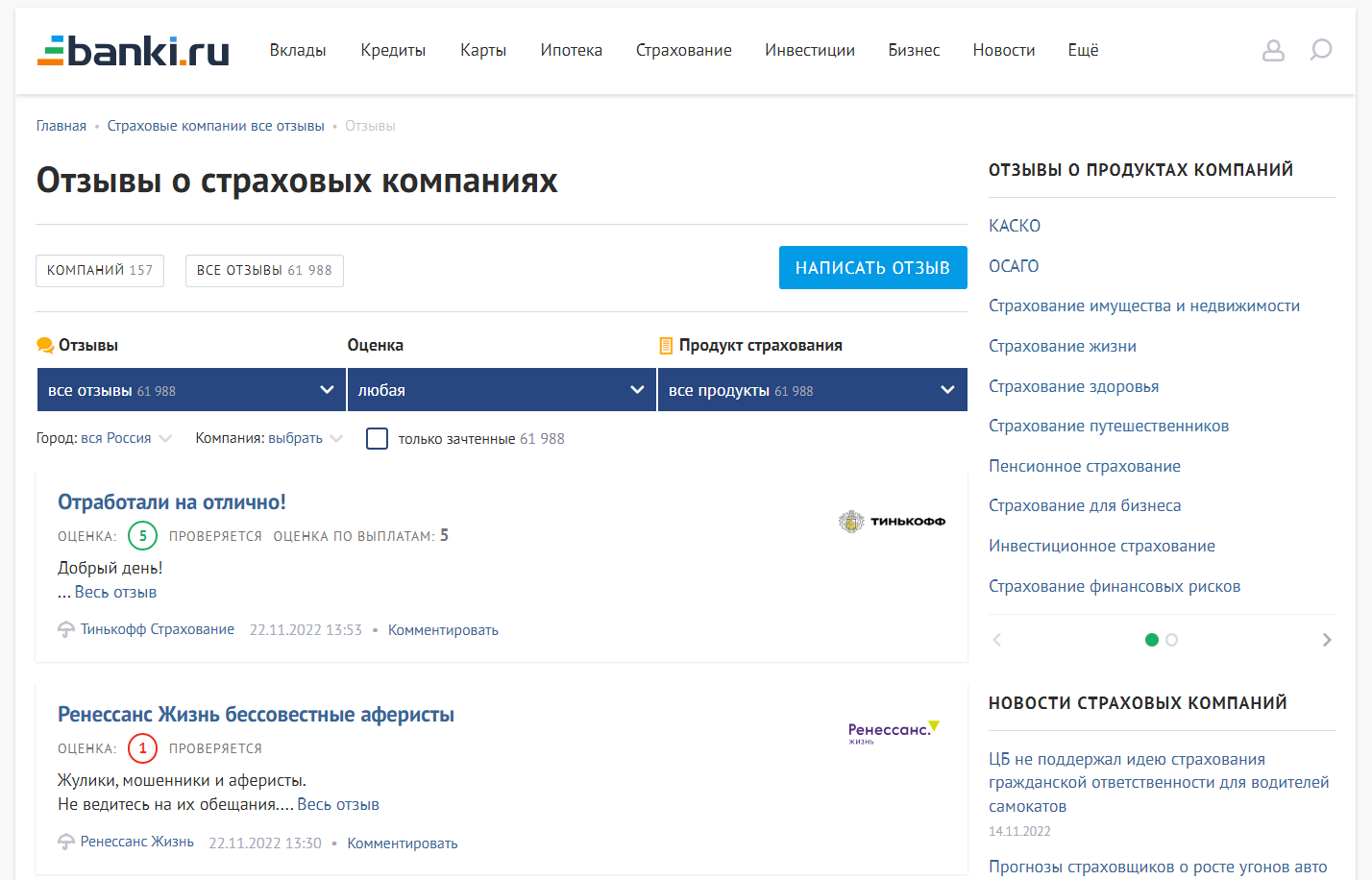Viewport: 1372px width, 880px height.
Task: Open the Новости menu
Action: (x=1004, y=50)
